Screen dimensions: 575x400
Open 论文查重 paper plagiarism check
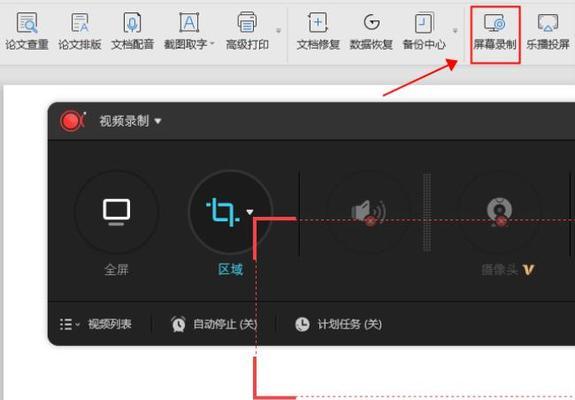pos(27,31)
